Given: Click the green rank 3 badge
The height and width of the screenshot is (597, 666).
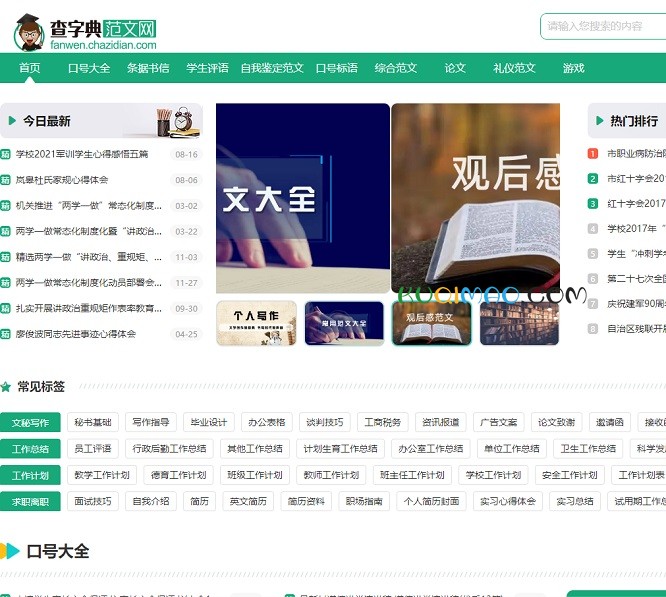Looking at the screenshot, I should click(593, 203).
